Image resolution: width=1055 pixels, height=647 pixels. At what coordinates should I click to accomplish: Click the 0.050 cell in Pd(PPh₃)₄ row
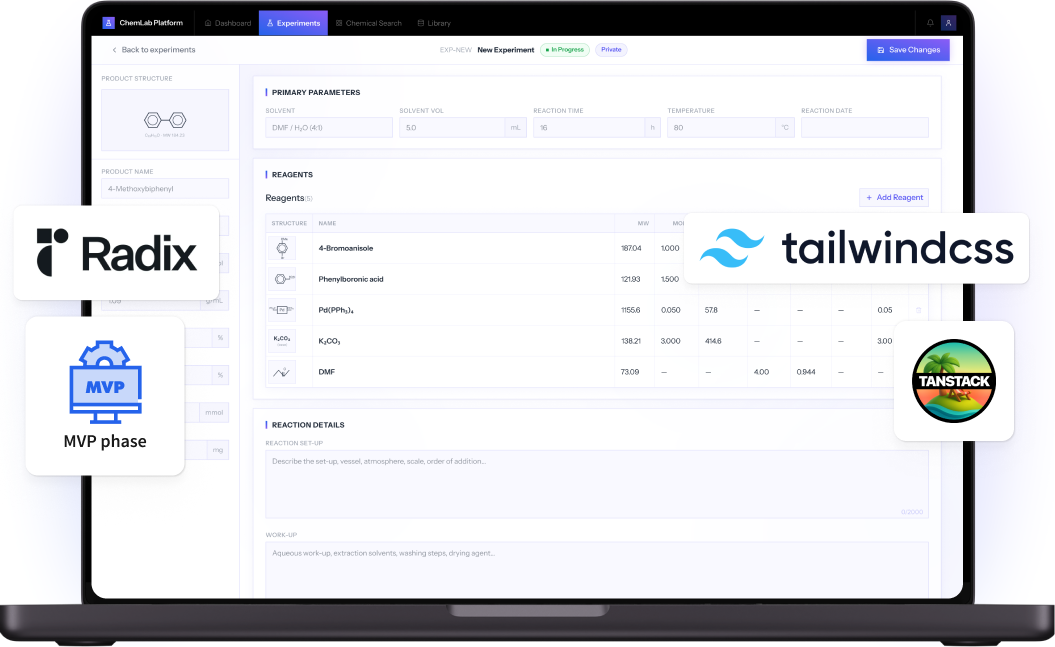coord(670,310)
